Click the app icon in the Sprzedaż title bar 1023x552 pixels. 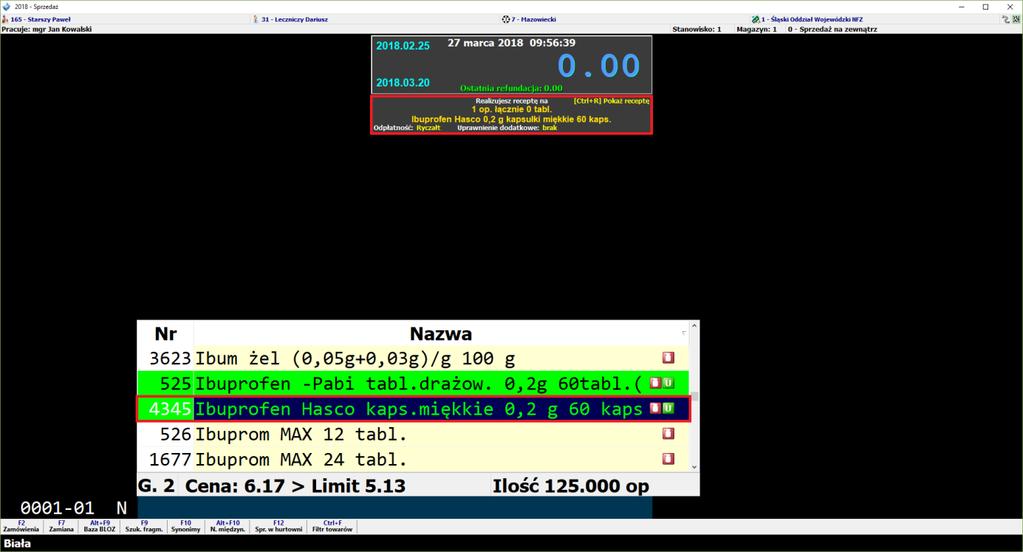click(7, 7)
